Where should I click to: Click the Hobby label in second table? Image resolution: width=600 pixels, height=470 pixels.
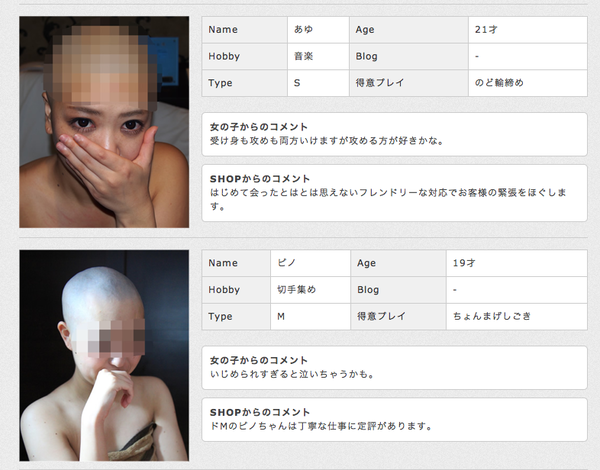[224, 290]
